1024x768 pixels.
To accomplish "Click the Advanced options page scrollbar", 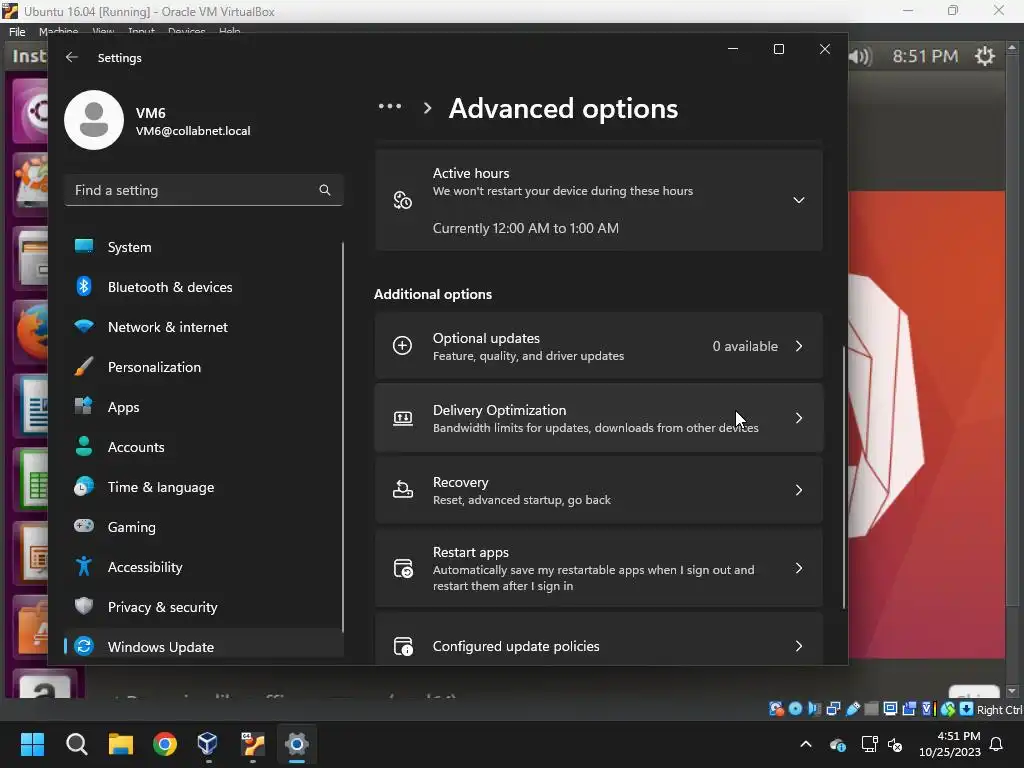I will pos(843,477).
